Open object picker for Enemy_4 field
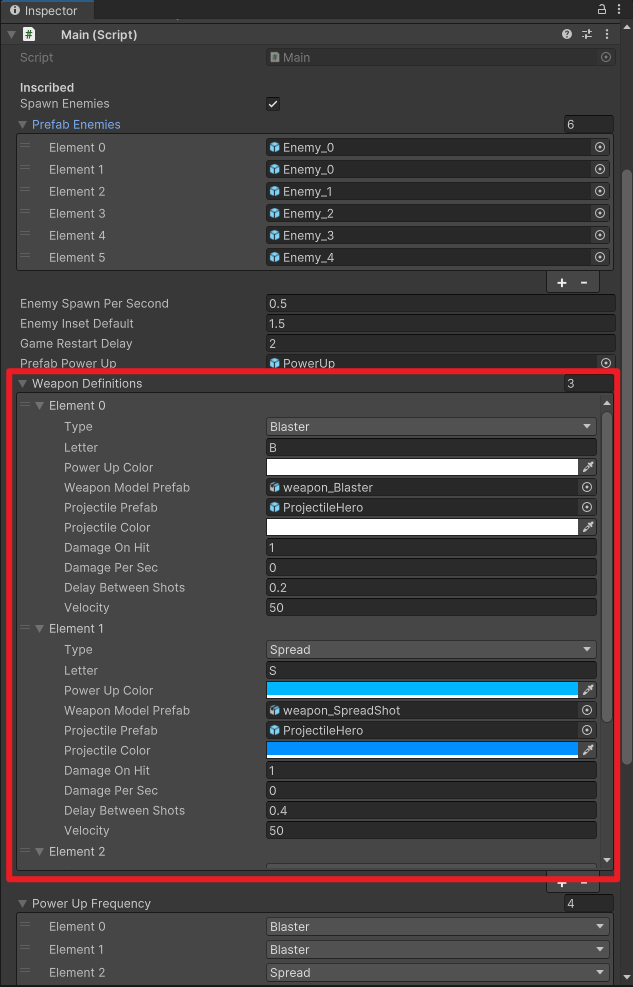 pos(600,257)
